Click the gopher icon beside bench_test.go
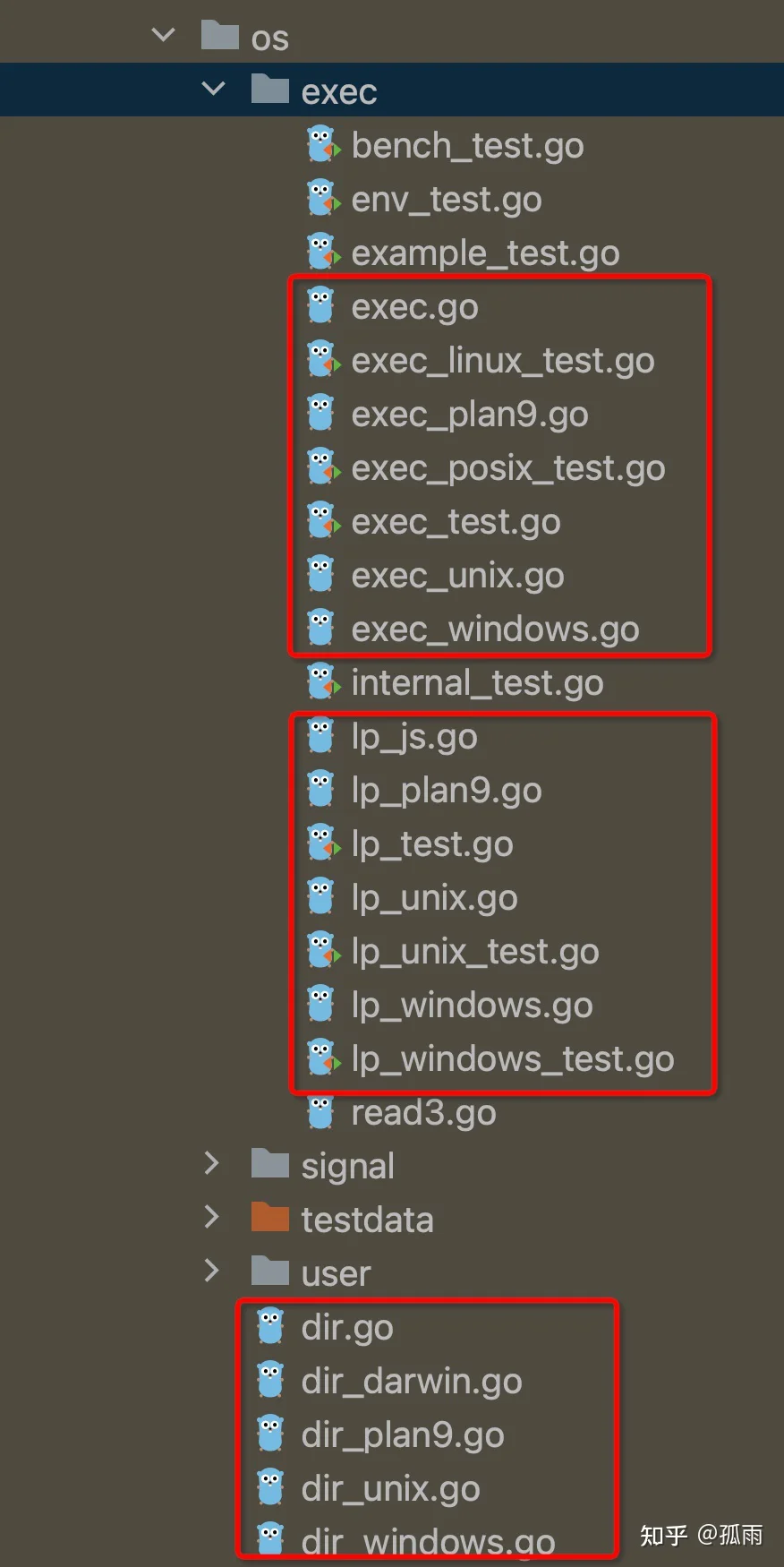Screen dimensions: 784x1567 click(322, 145)
